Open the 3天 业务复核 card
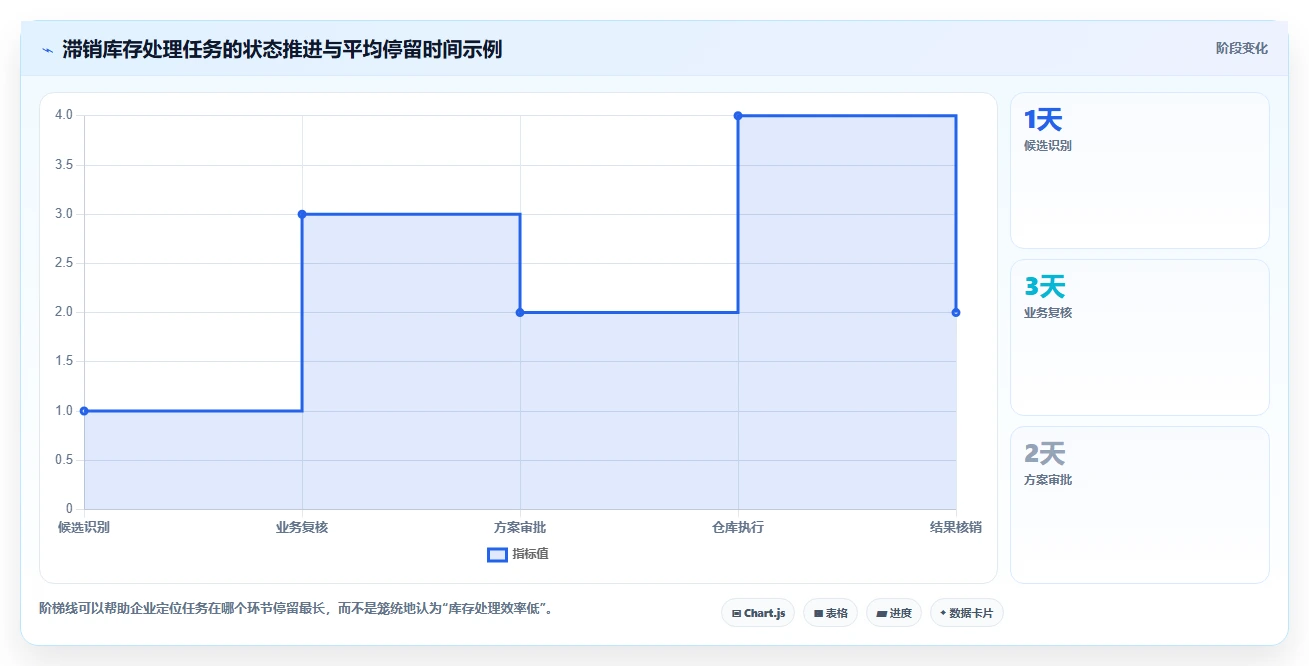The image size is (1309, 666). [1140, 337]
